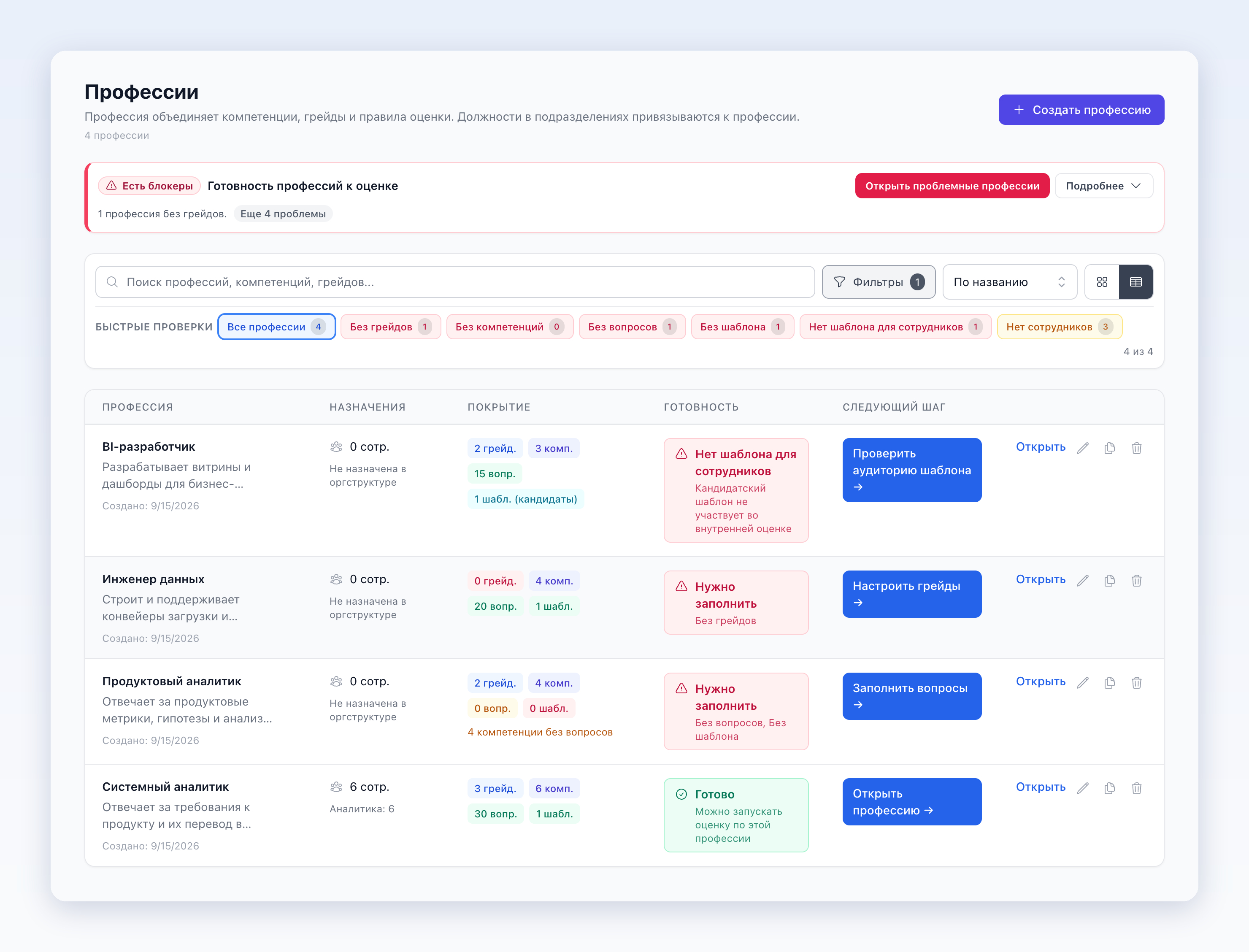
Task: Select the Все профессии quick check
Action: [x=276, y=326]
